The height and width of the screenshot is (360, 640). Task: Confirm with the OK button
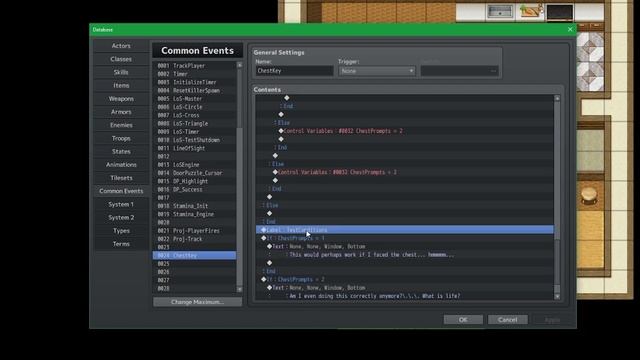point(463,320)
